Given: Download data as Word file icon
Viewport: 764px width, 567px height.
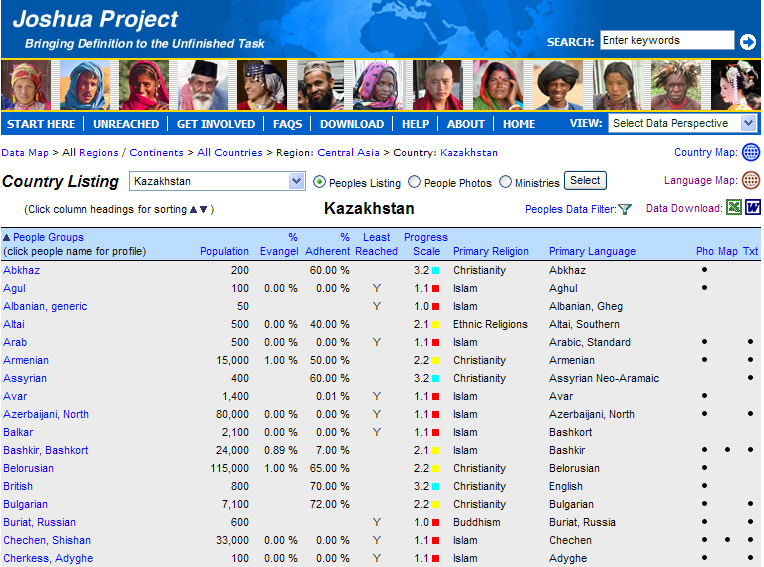Looking at the screenshot, I should click(752, 208).
